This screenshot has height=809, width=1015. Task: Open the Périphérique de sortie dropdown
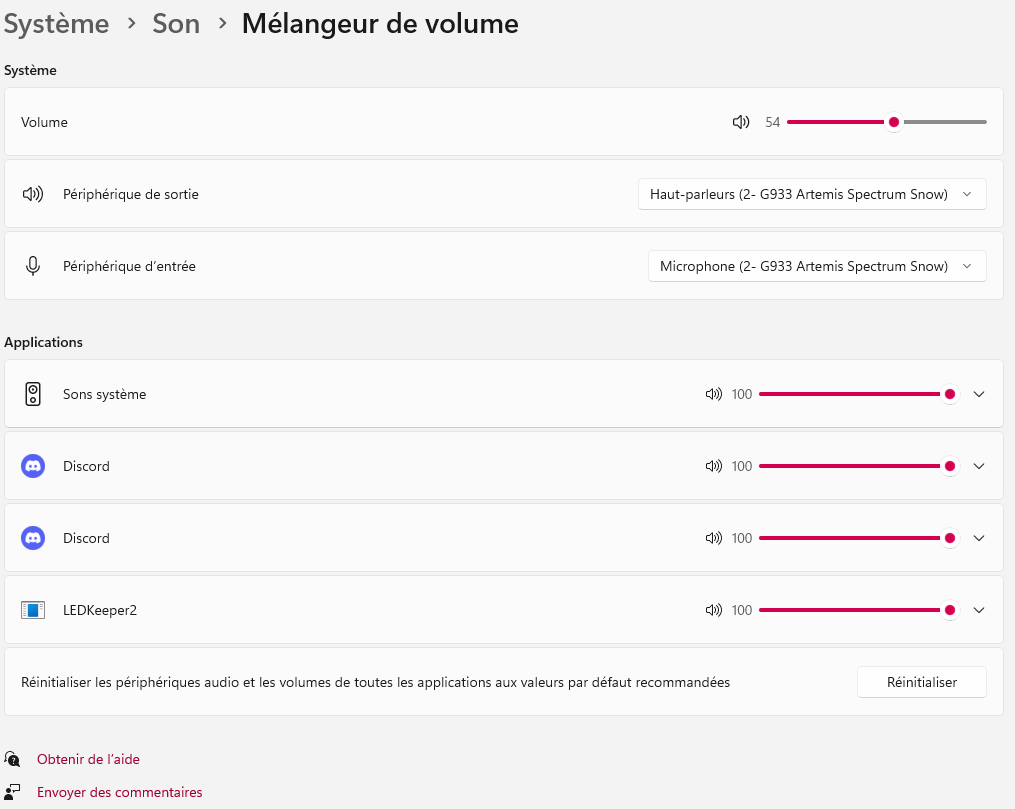[x=812, y=194]
